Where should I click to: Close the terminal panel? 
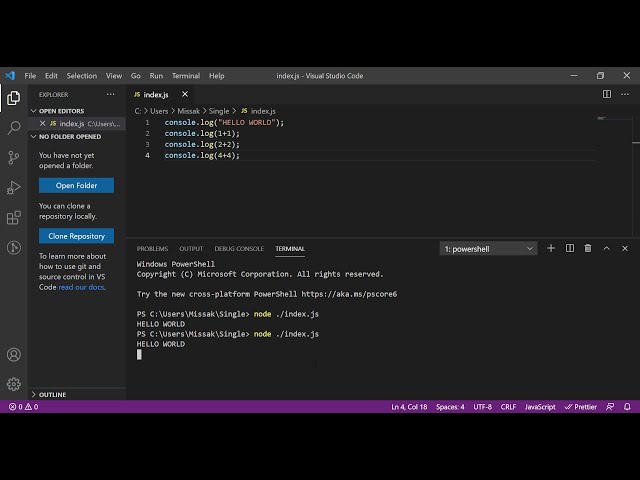click(625, 248)
